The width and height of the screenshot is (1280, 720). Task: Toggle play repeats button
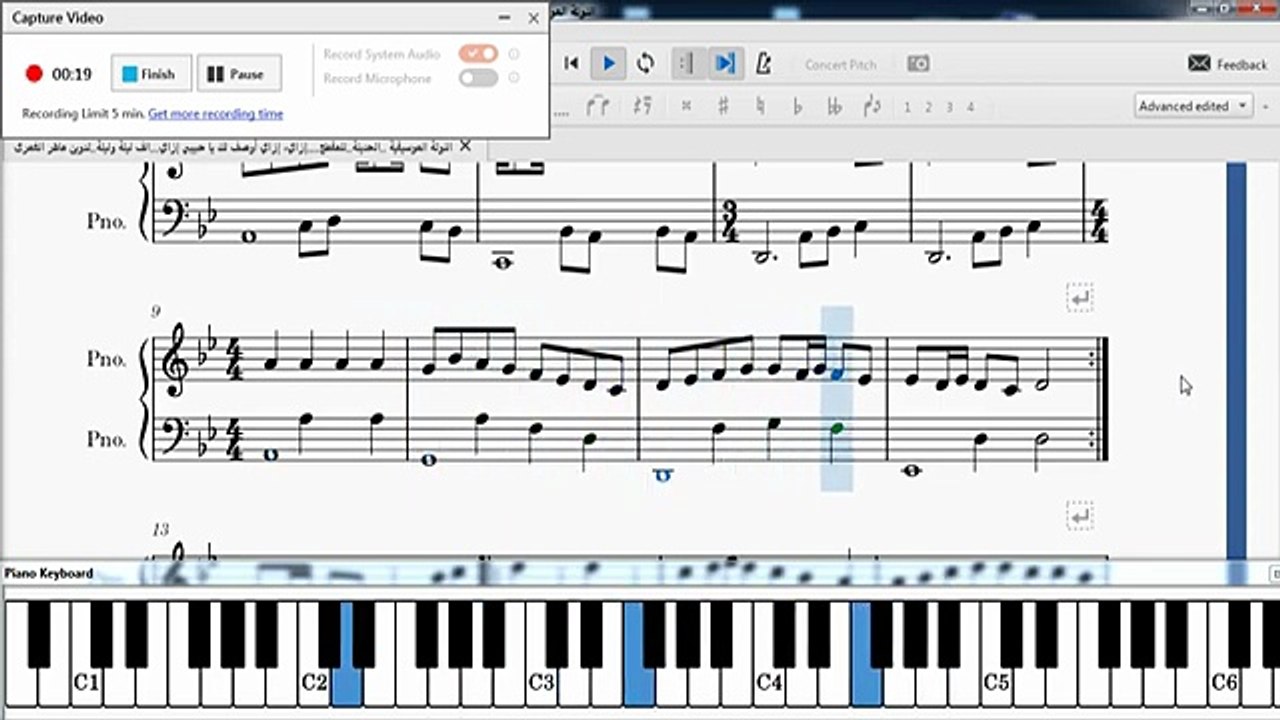tap(686, 64)
